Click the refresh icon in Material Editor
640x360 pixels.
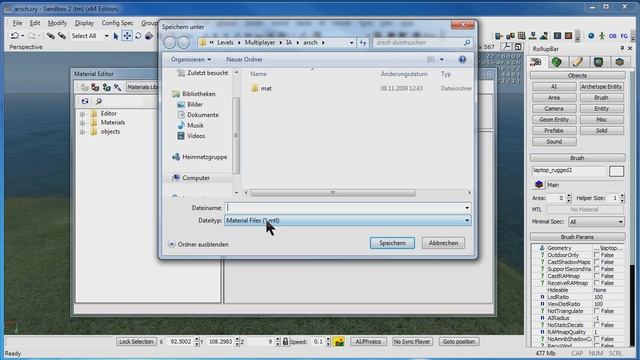click(85, 101)
